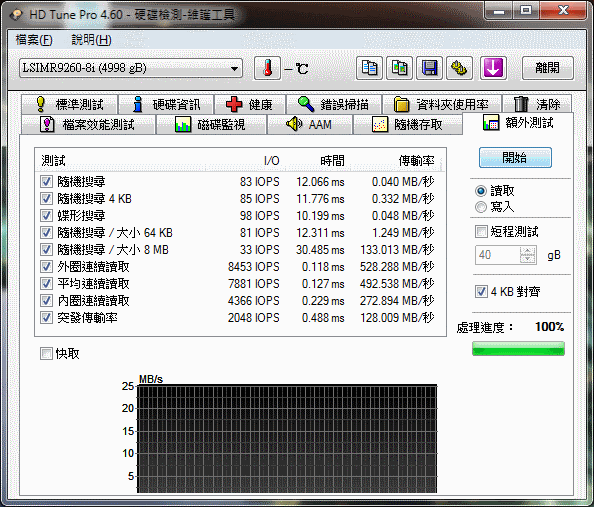Click the thermometer temperature icon
This screenshot has width=594, height=507.
[267, 68]
